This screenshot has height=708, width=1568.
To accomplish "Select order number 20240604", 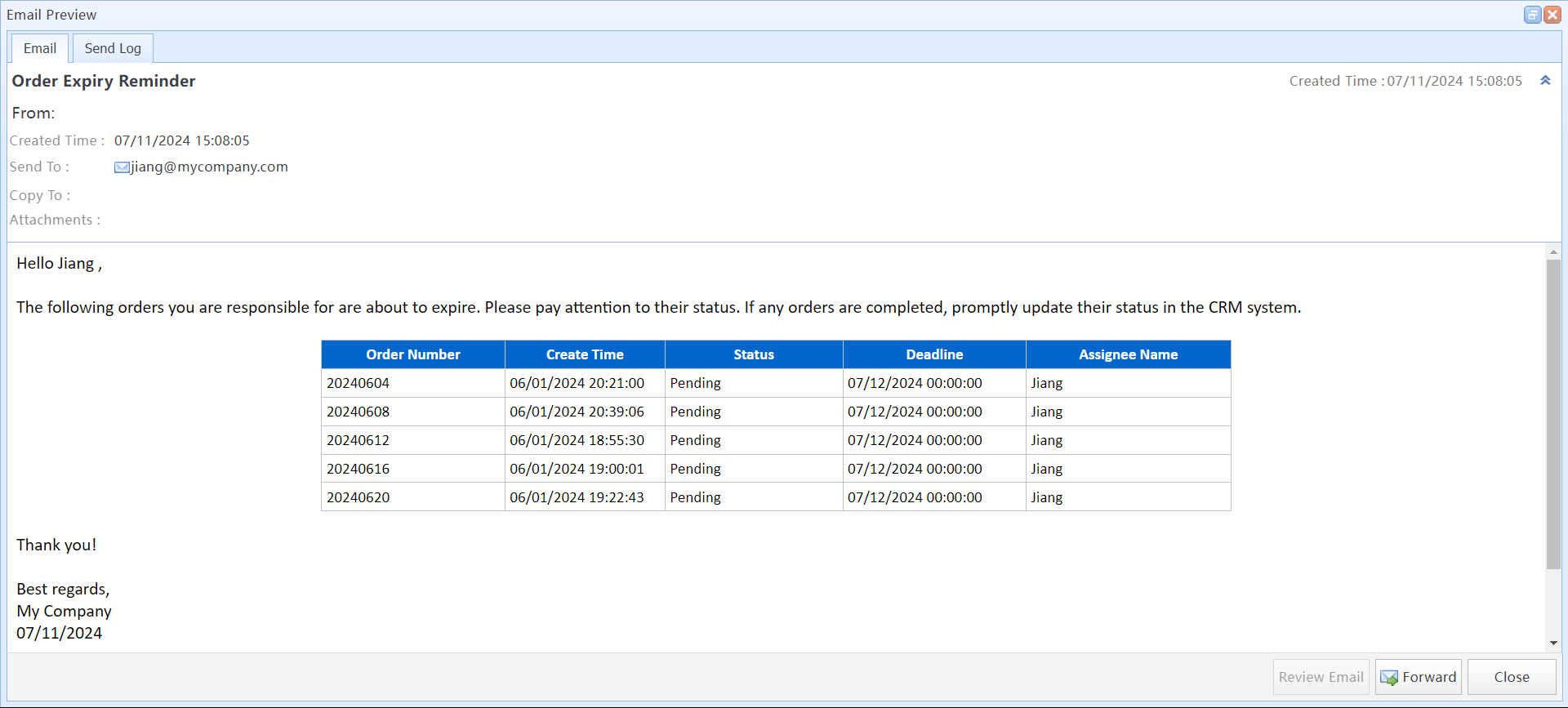I will 359,383.
